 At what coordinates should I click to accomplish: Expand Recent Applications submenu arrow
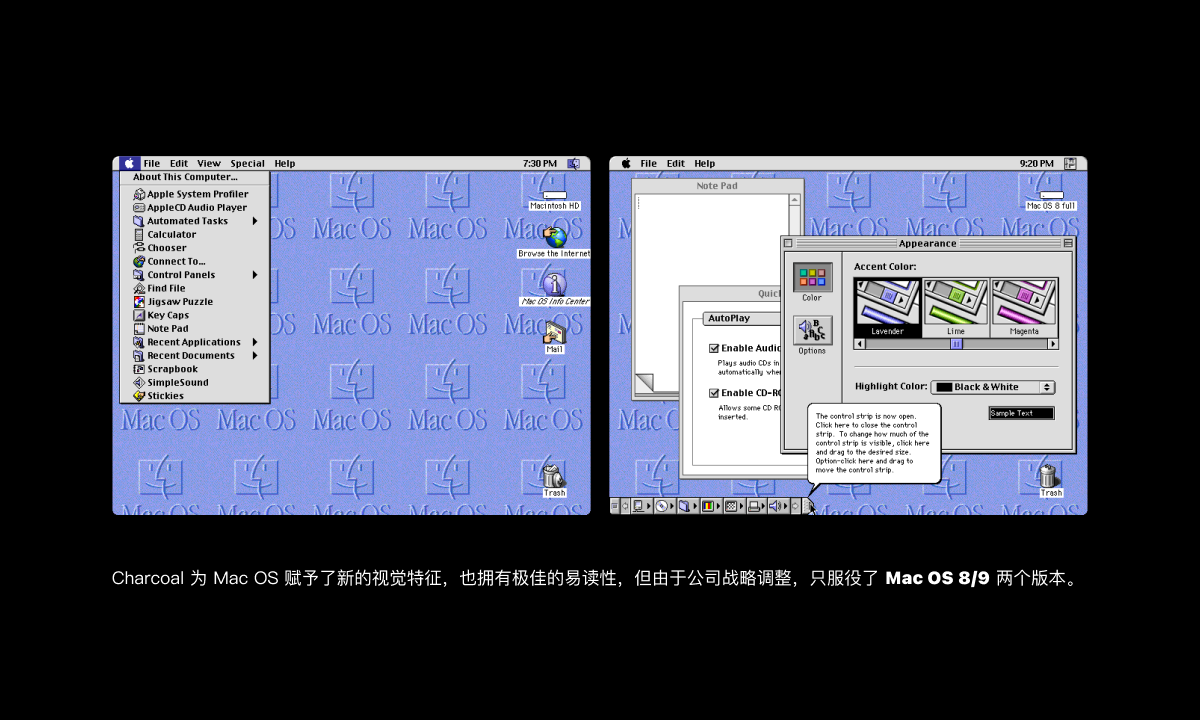255,342
